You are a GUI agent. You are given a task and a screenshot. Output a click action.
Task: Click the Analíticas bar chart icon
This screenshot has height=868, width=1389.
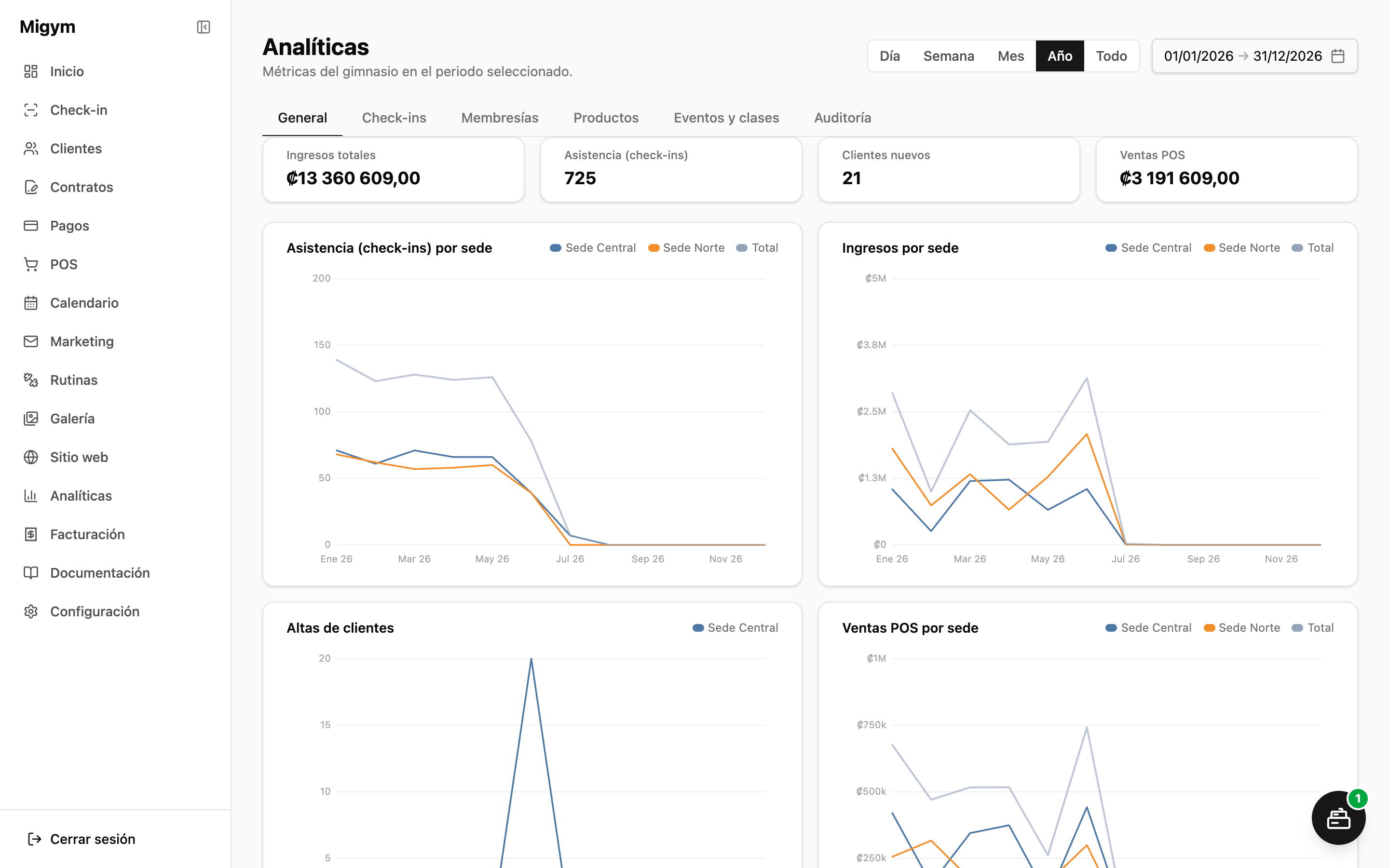tap(31, 495)
